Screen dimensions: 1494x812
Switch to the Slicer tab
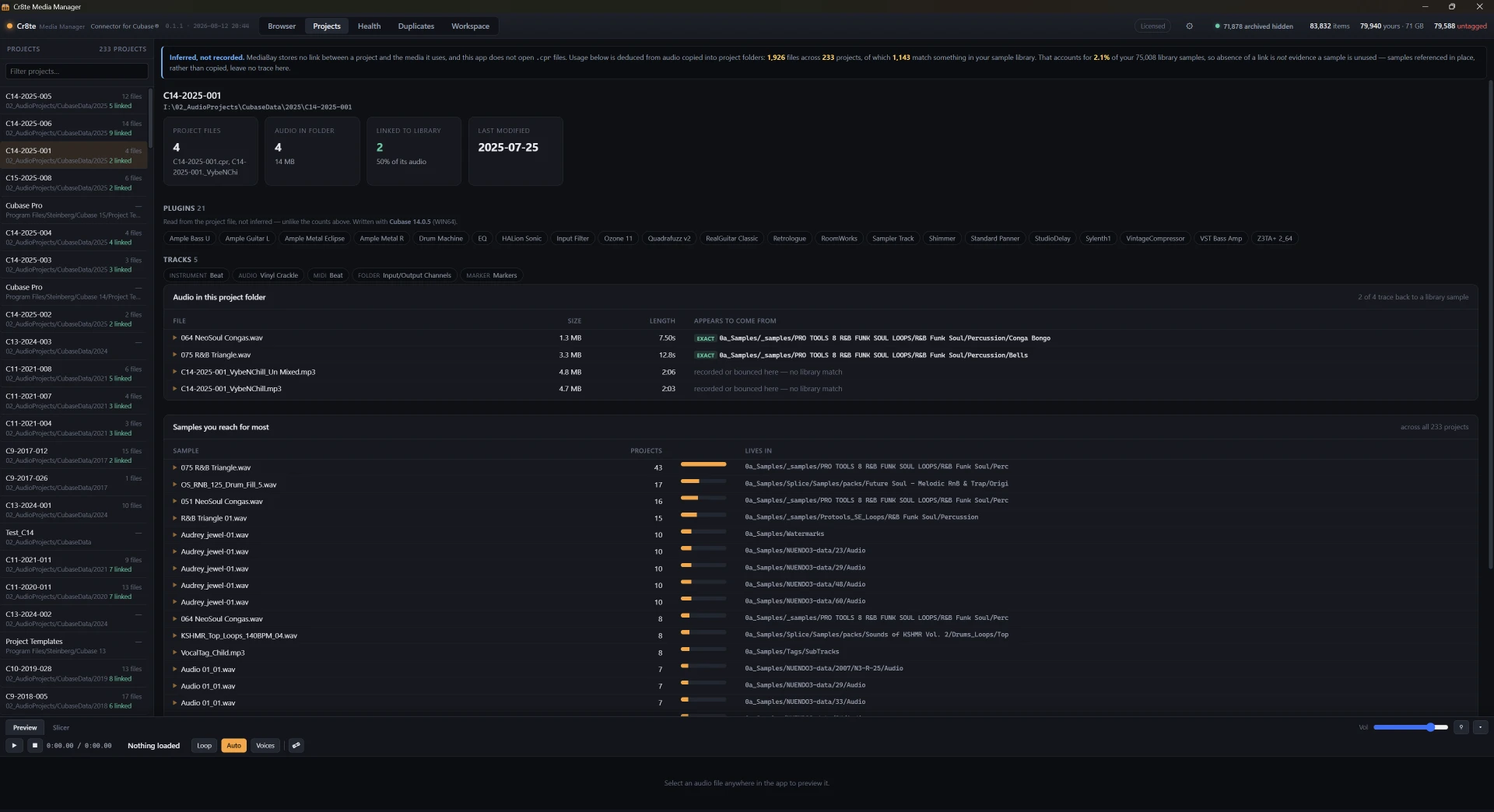point(61,727)
